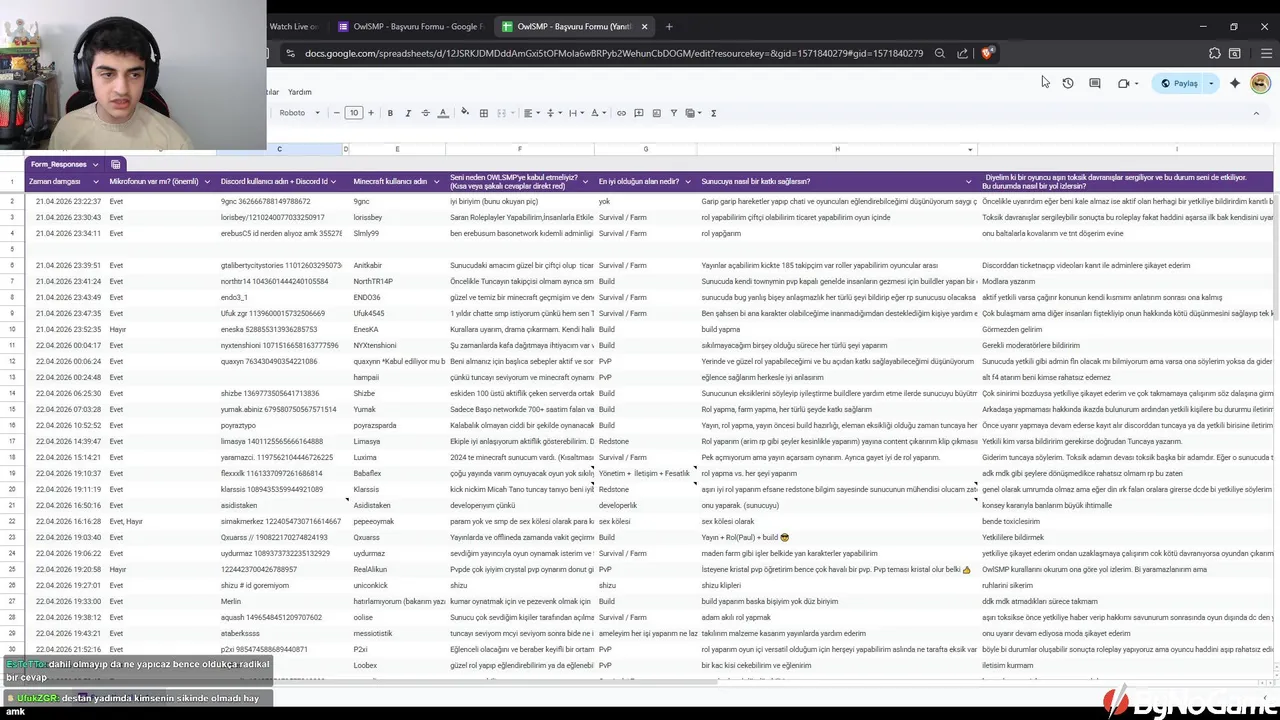Decrease font size with minus button
The height and width of the screenshot is (720, 1280).
click(x=336, y=113)
